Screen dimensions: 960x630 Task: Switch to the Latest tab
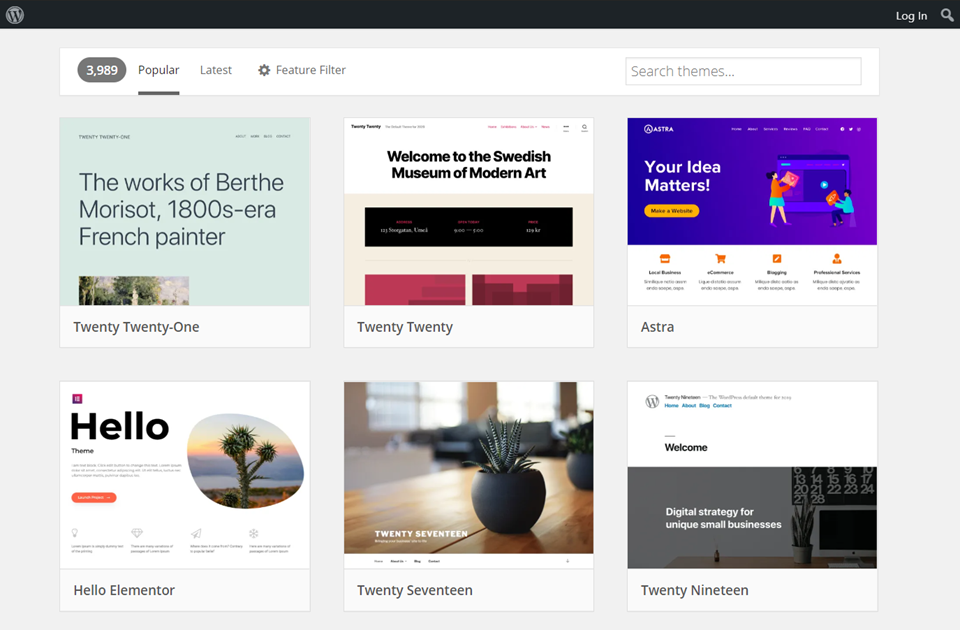pos(215,70)
